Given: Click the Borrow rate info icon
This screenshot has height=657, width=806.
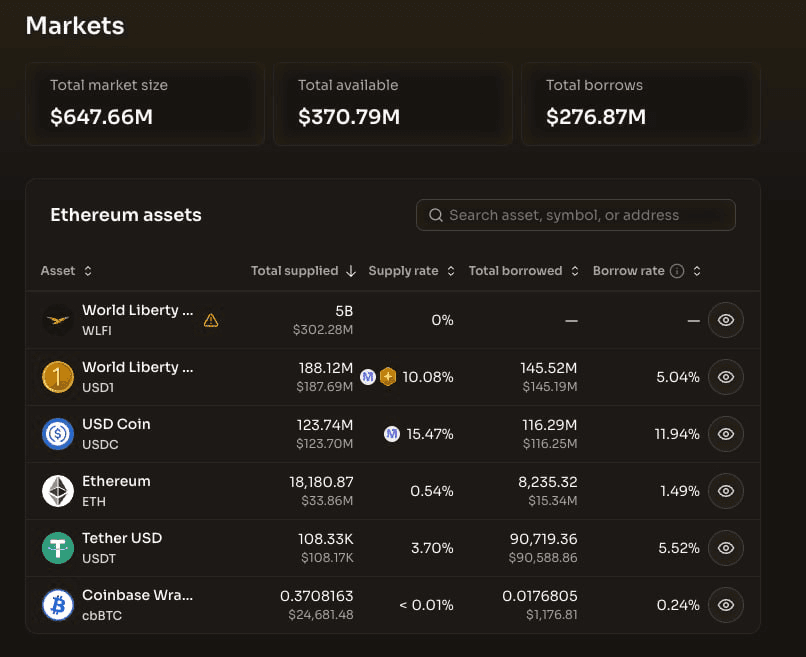Looking at the screenshot, I should 677,271.
